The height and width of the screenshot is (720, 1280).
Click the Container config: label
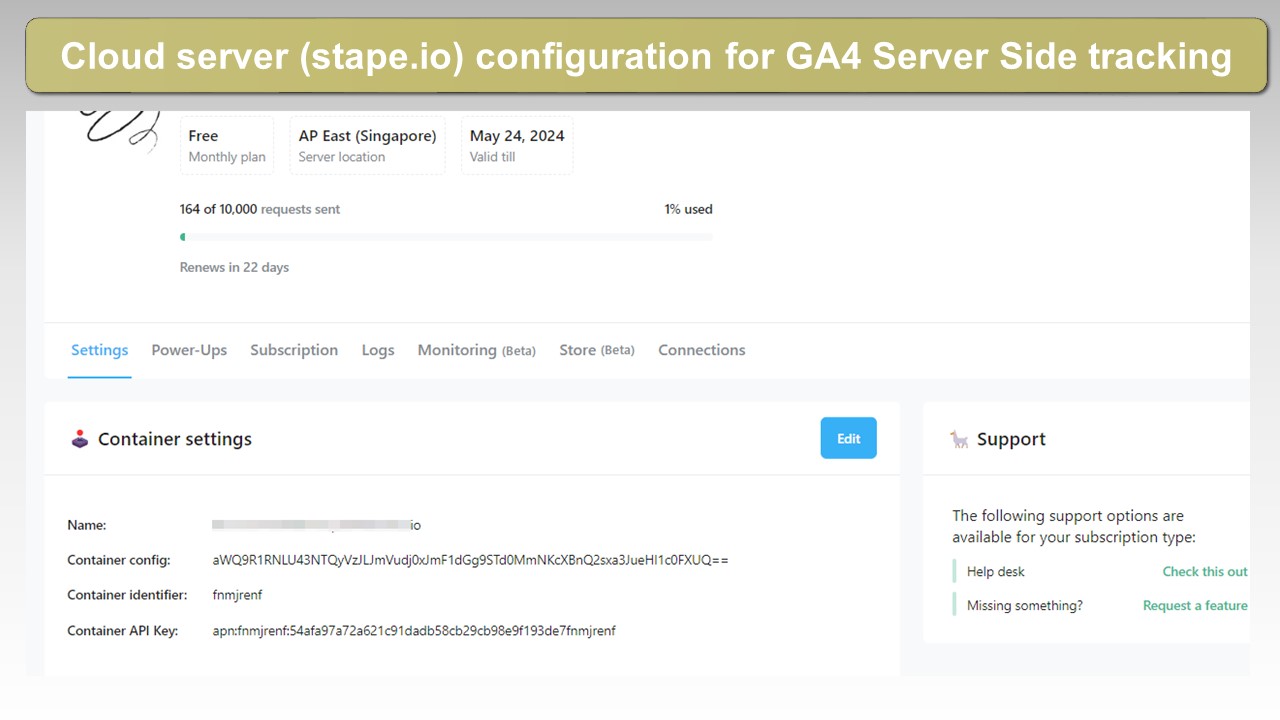point(119,560)
